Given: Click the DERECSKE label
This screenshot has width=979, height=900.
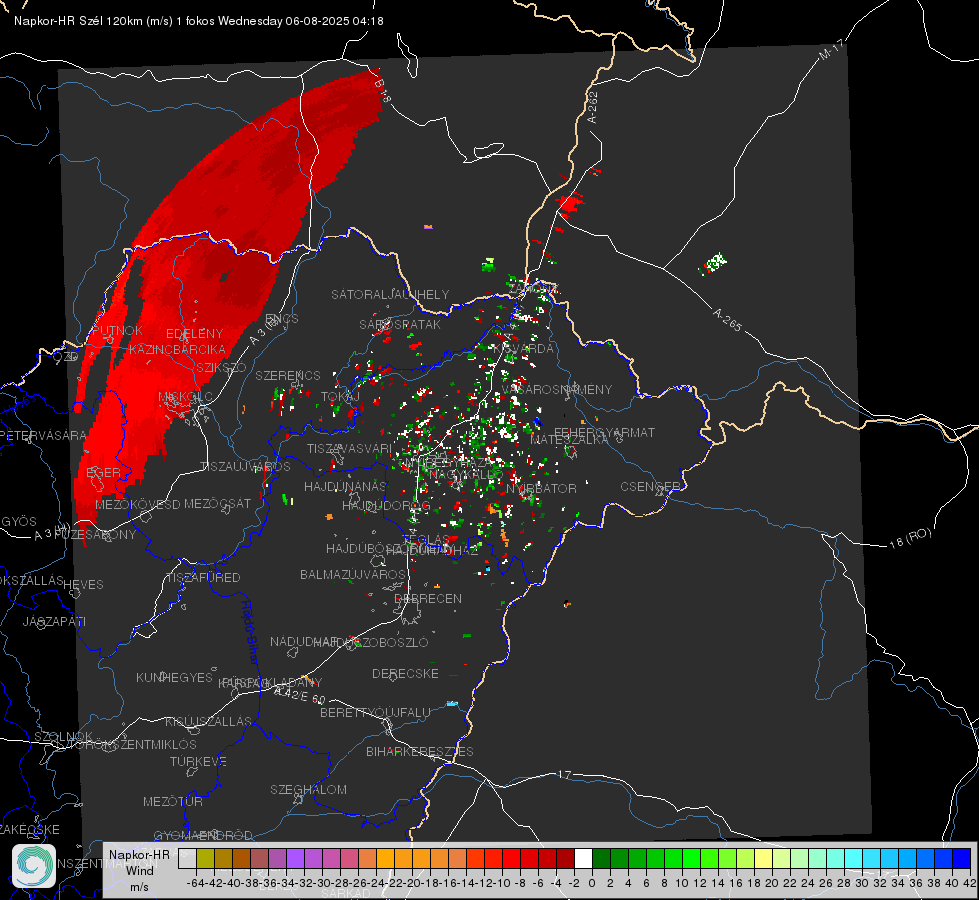Looking at the screenshot, I should 405,673.
